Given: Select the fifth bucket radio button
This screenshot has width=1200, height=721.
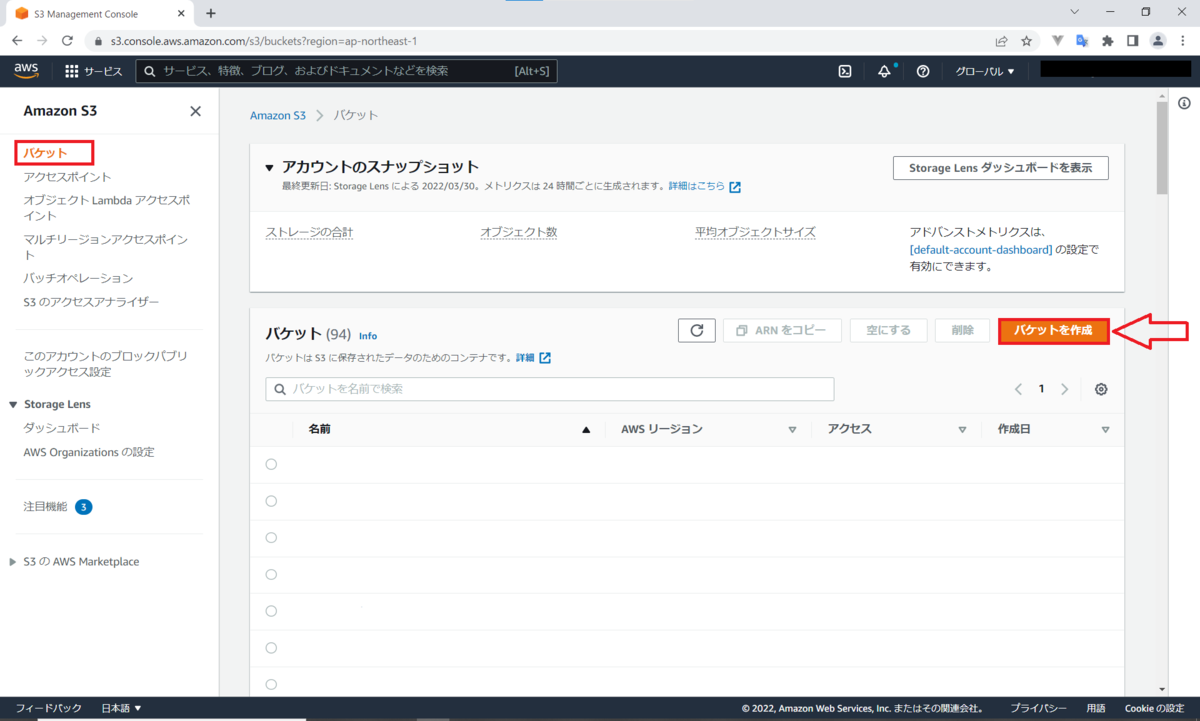Looking at the screenshot, I should click(x=271, y=611).
